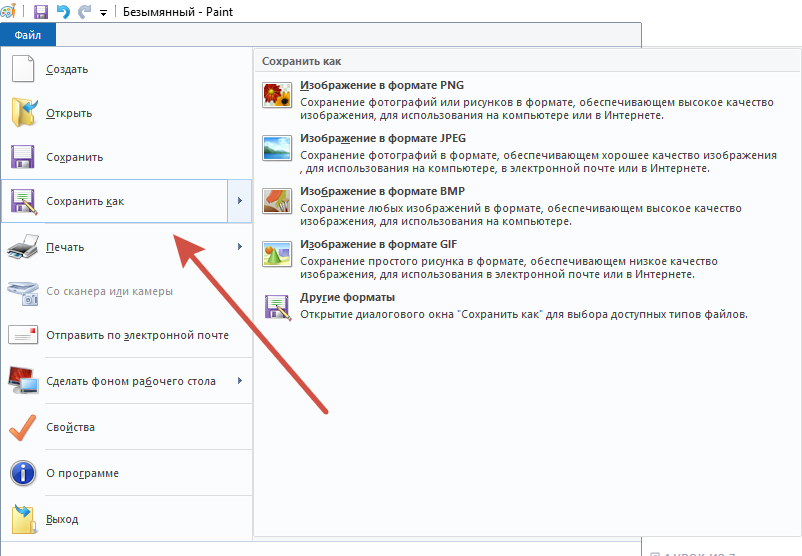
Task: Click Выход to exit Paint
Action: tap(62, 520)
